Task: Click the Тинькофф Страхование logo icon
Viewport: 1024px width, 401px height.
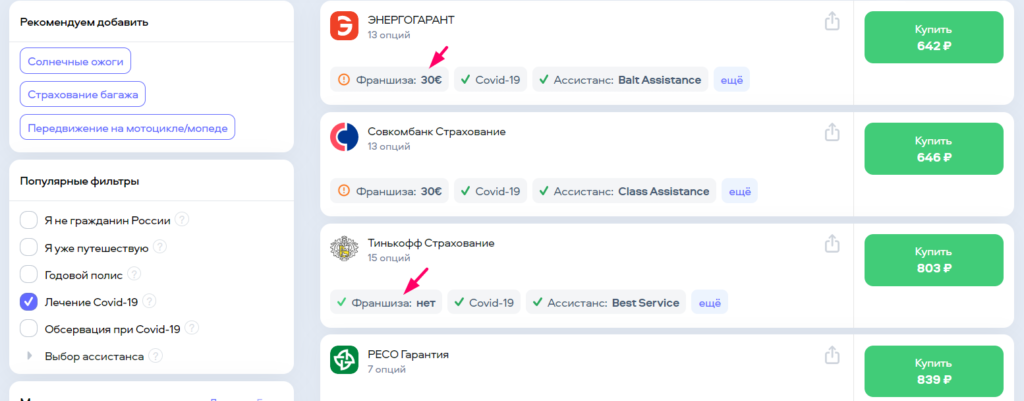Action: tap(344, 250)
